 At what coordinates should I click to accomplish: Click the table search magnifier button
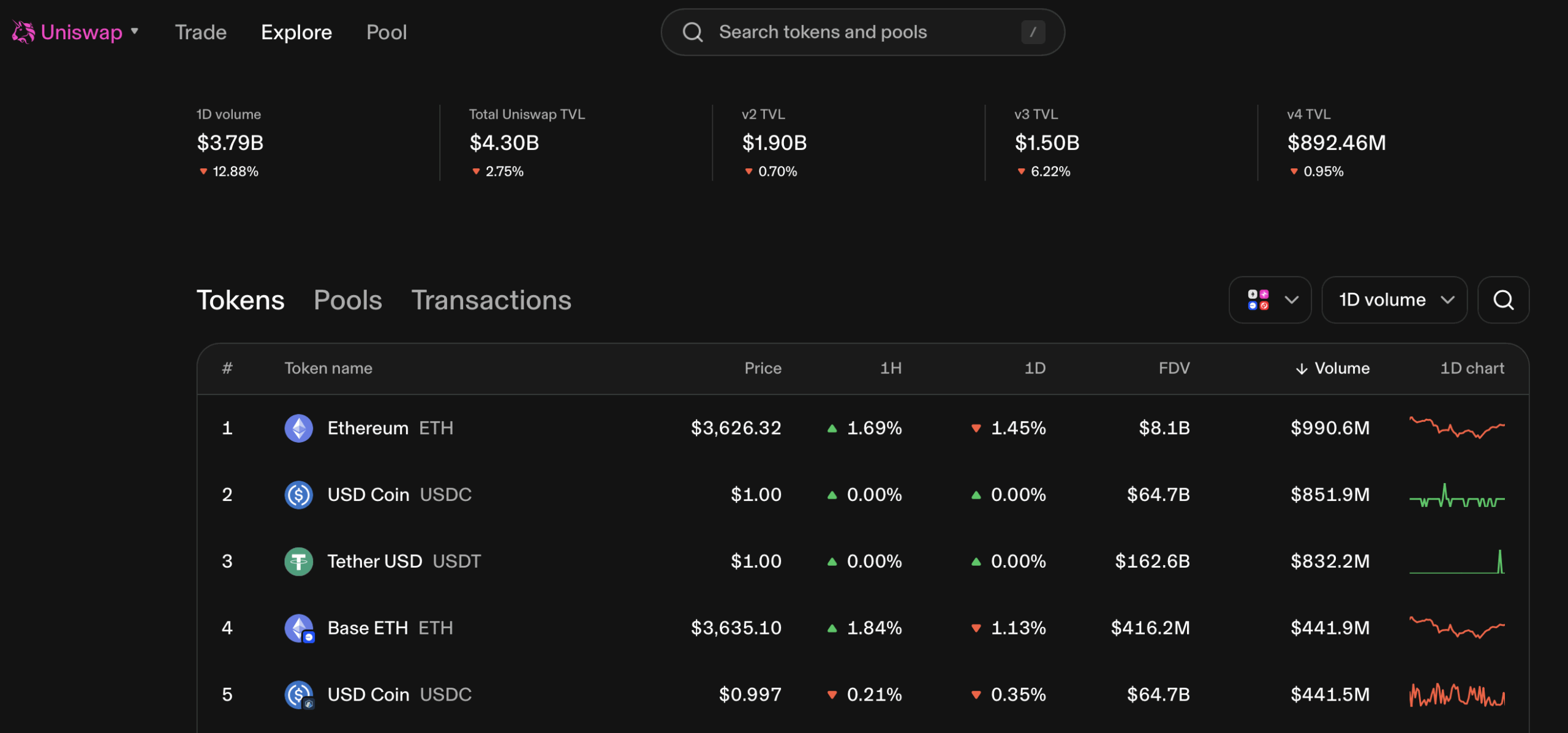(x=1503, y=300)
